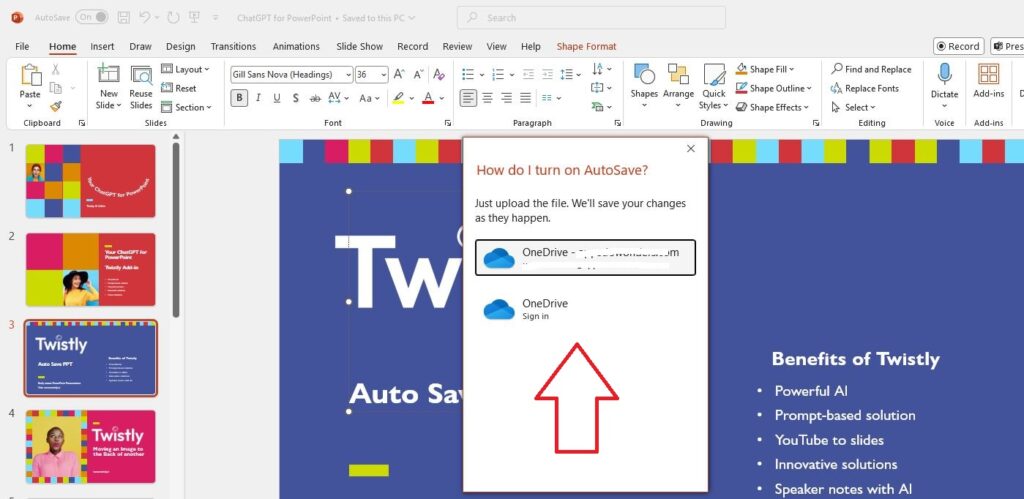The image size is (1024, 499).
Task: Click the Bullets list icon
Action: click(x=468, y=74)
